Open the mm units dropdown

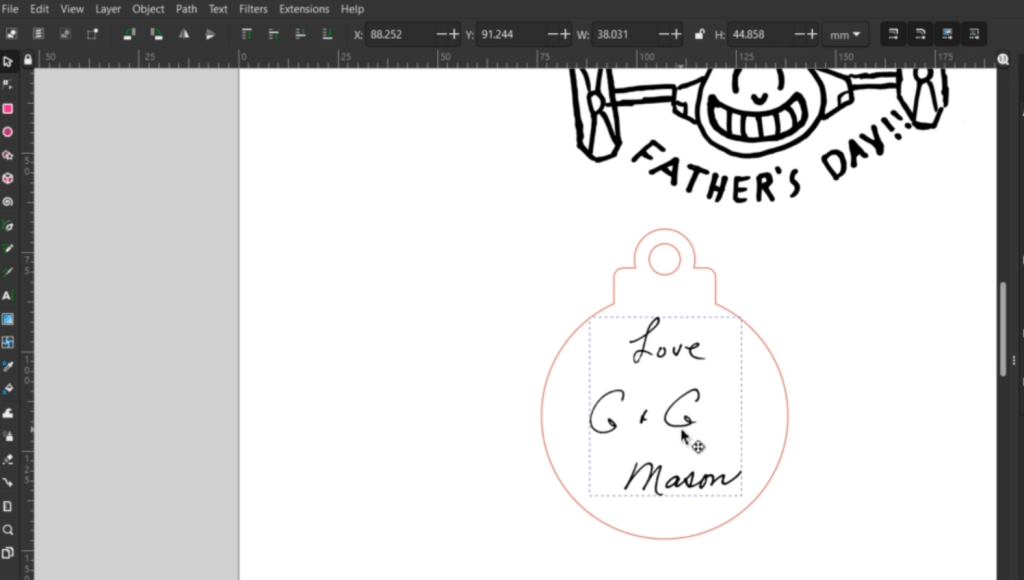pyautogui.click(x=845, y=34)
